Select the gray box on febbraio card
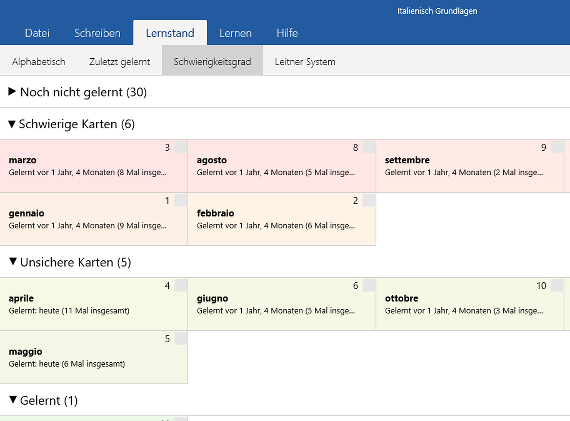The height and width of the screenshot is (421, 570). pyautogui.click(x=369, y=200)
